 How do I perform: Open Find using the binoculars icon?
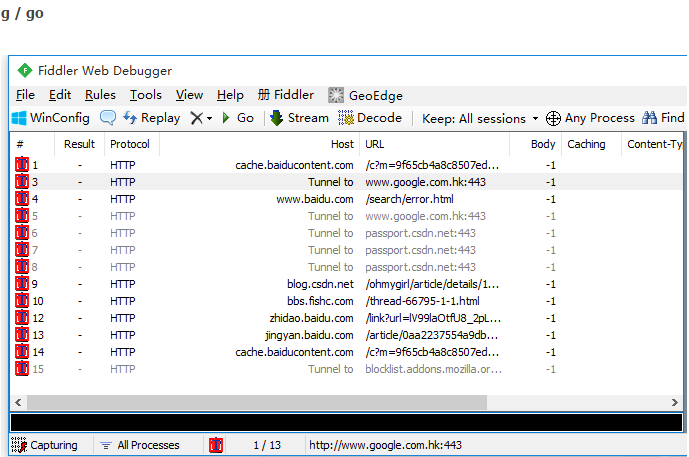[649, 118]
